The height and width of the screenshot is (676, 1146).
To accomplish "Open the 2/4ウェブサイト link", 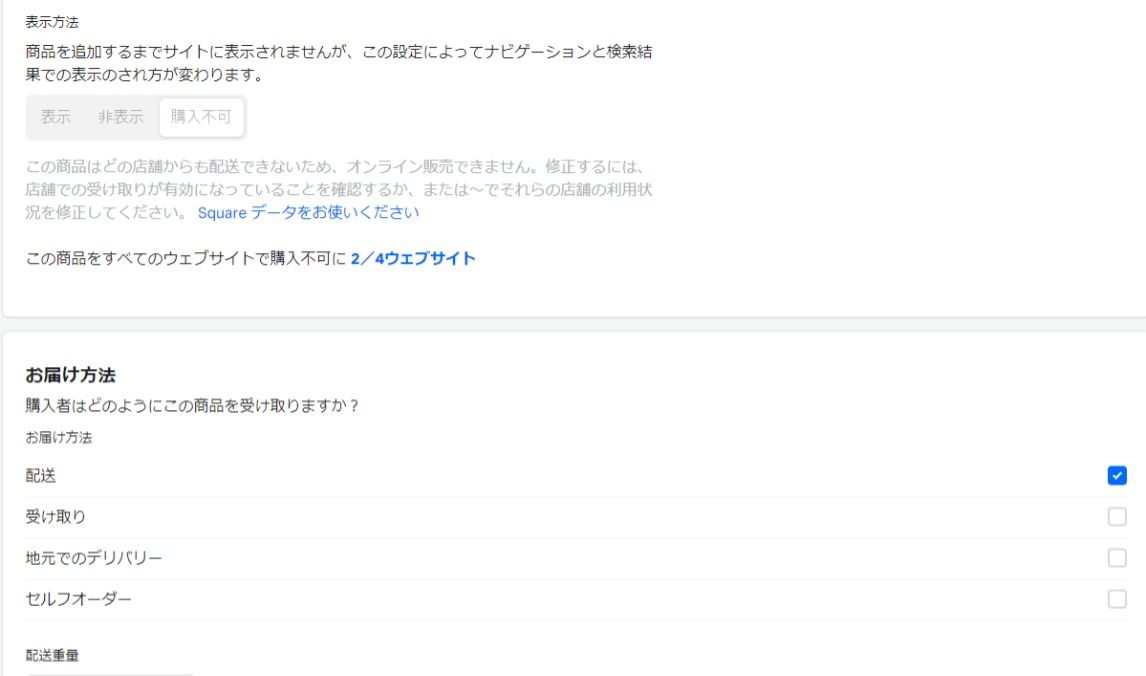I will tap(413, 260).
